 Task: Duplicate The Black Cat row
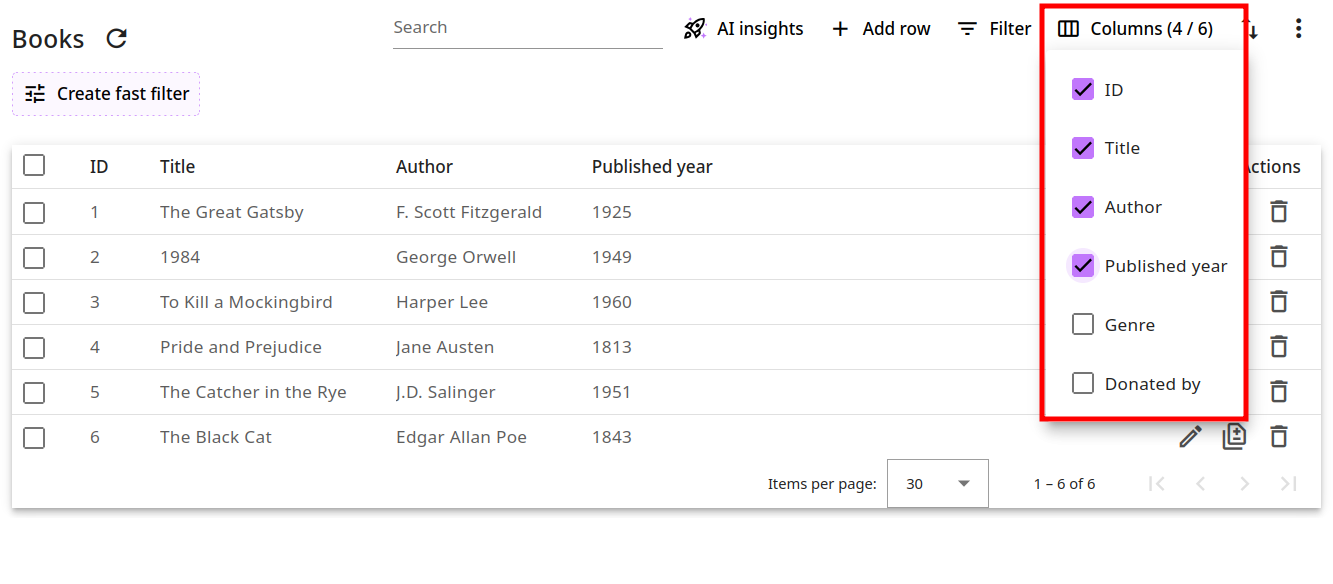(1234, 437)
